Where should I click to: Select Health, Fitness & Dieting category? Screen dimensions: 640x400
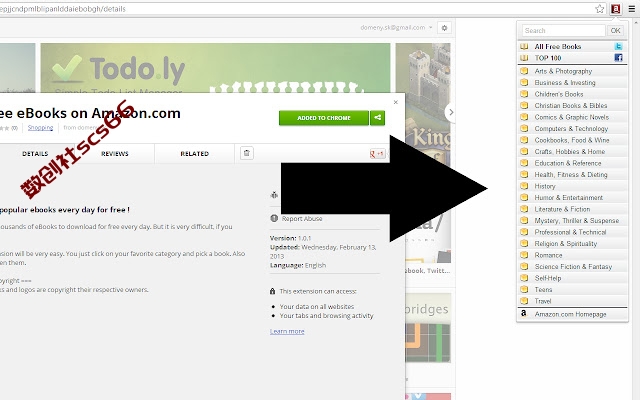(572, 174)
